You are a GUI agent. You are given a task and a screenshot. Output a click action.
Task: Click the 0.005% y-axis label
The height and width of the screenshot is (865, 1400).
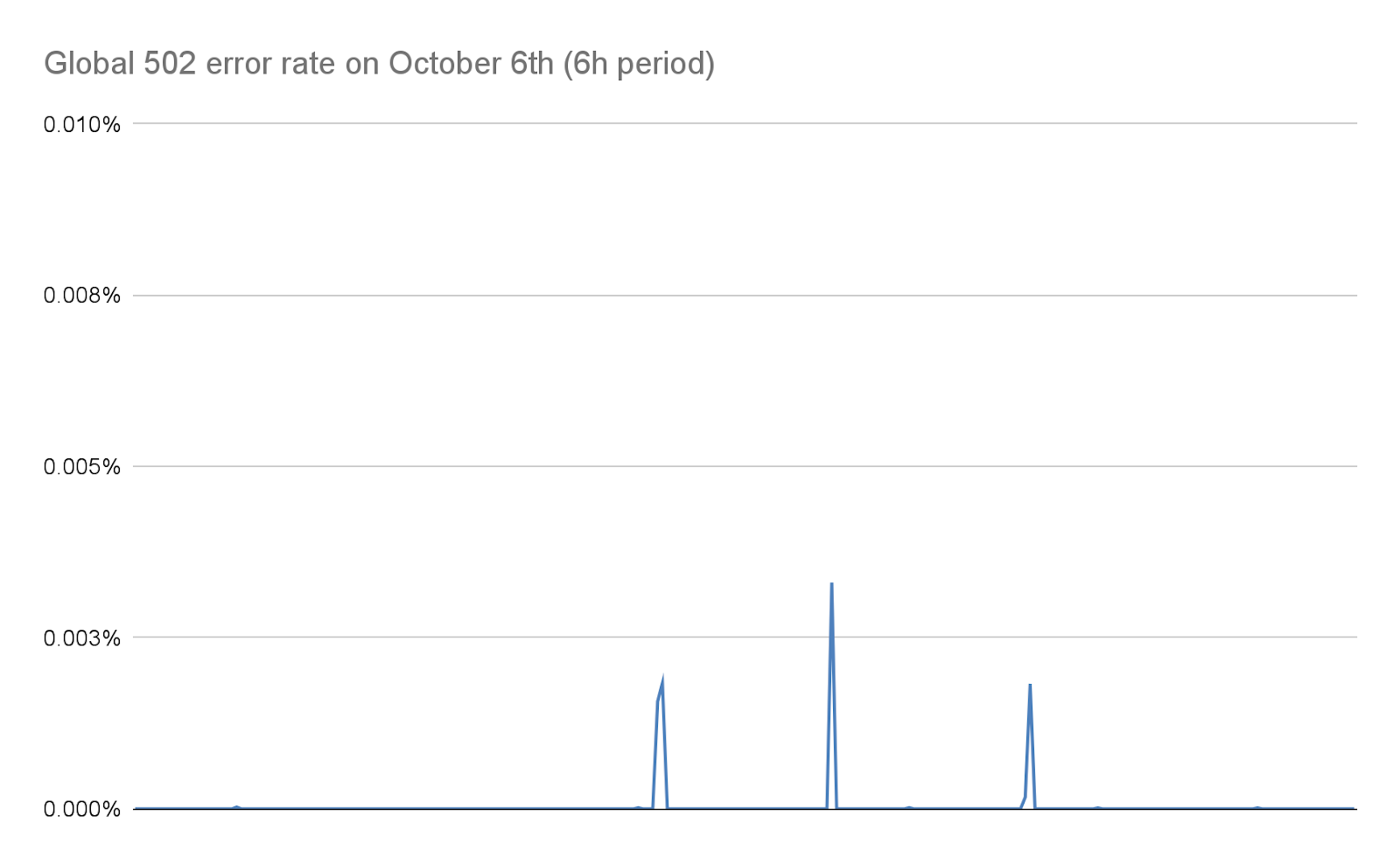coord(81,467)
